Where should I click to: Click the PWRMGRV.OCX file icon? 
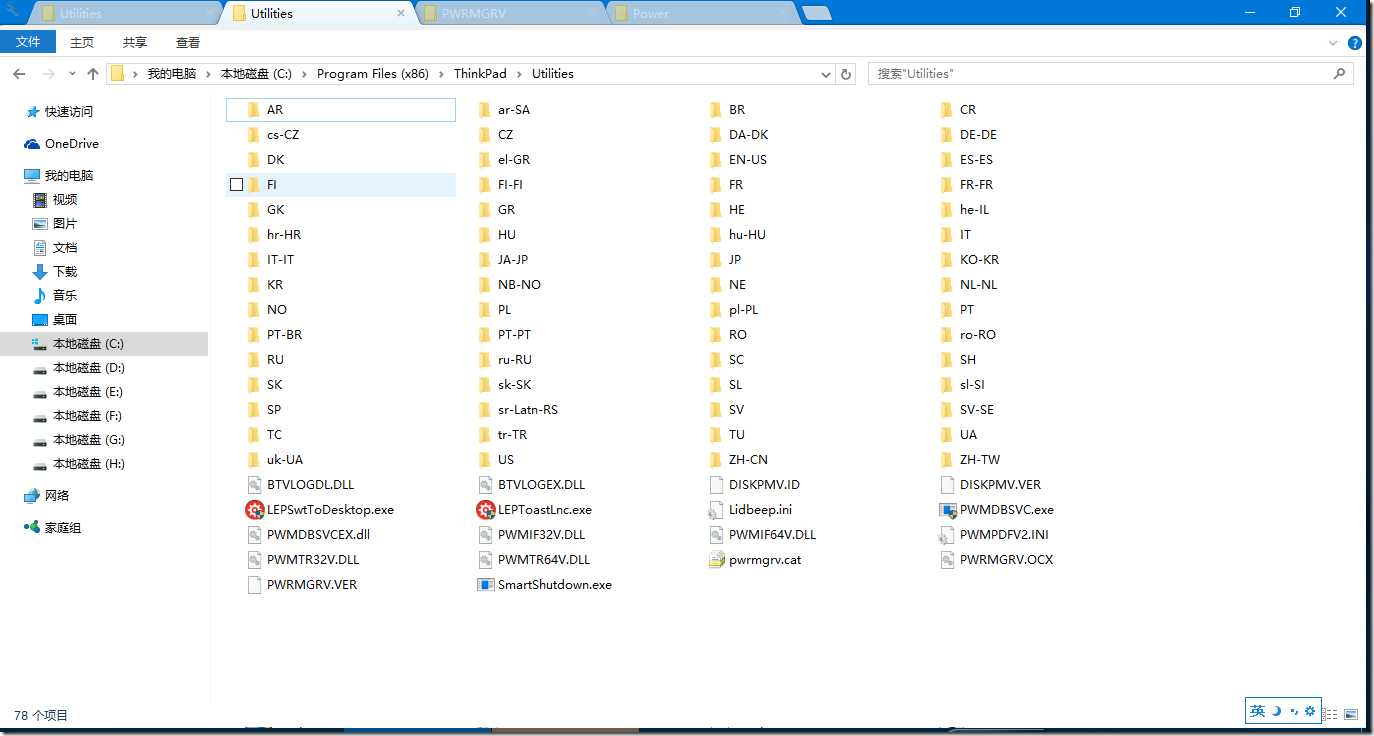click(948, 560)
